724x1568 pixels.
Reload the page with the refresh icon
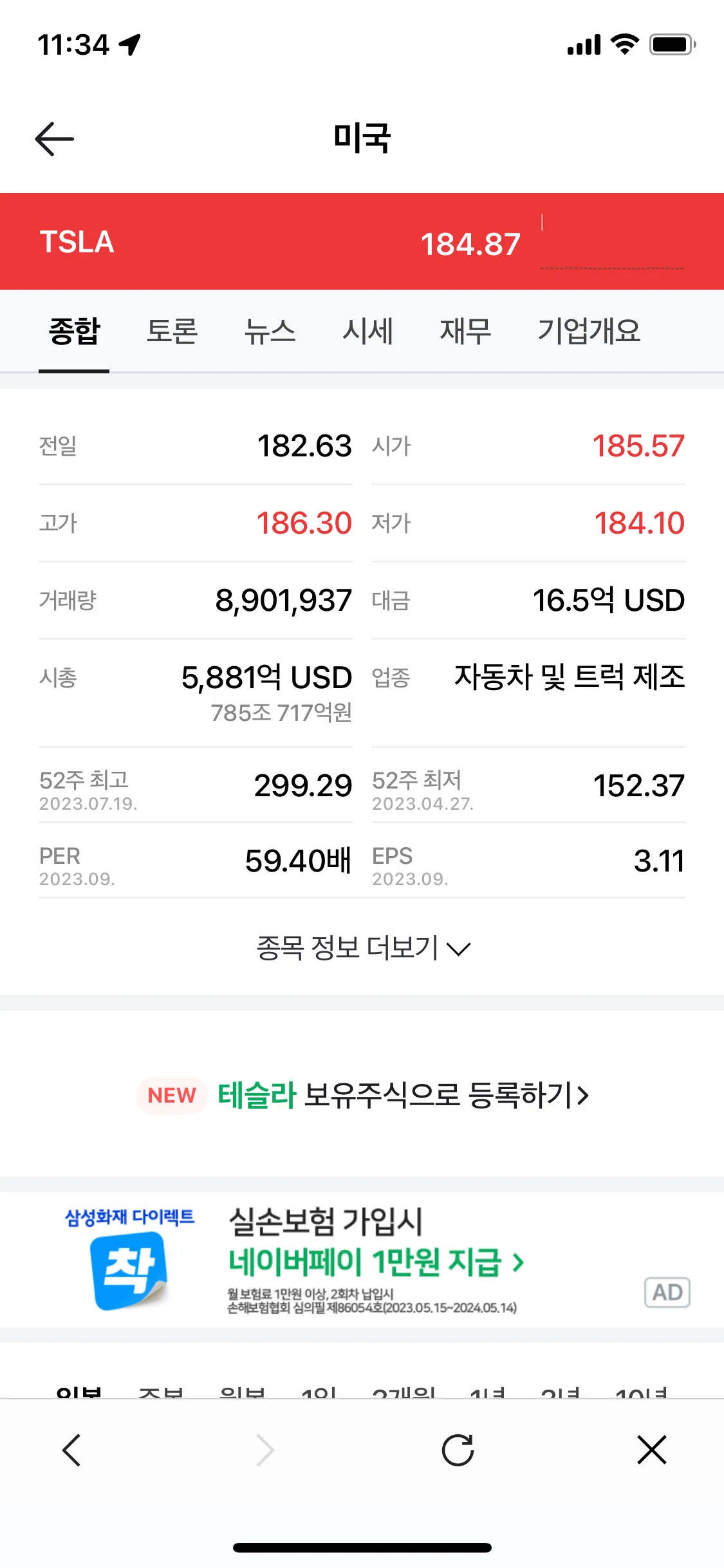tap(458, 1450)
